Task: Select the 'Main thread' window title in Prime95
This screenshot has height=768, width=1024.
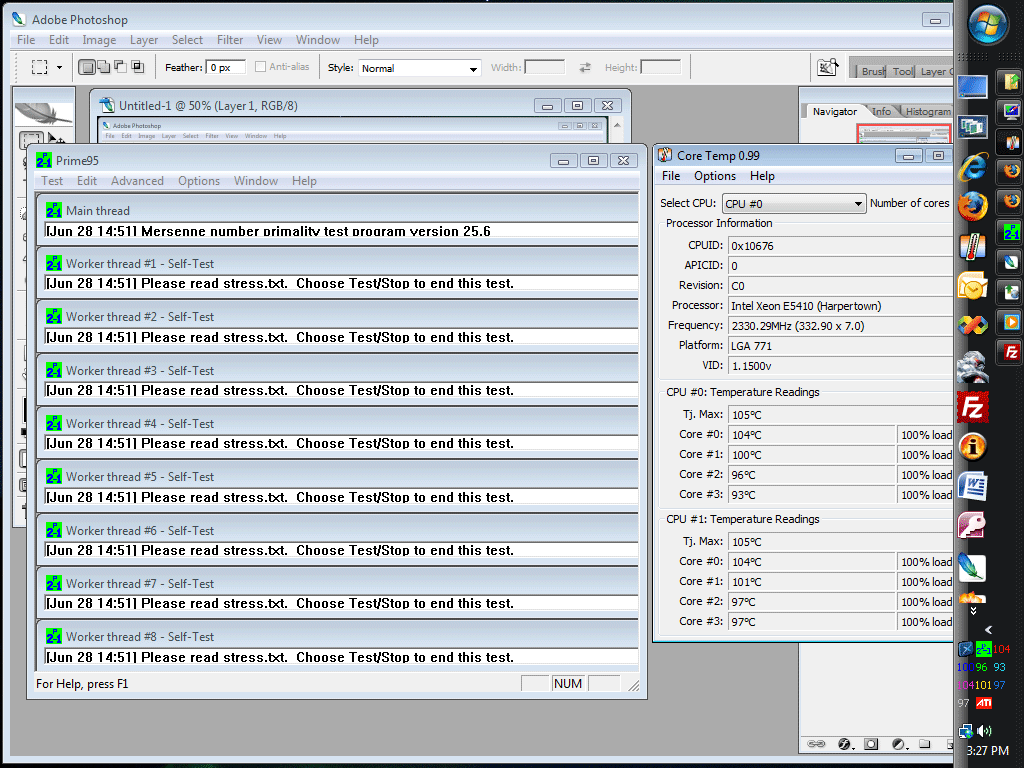Action: point(98,211)
